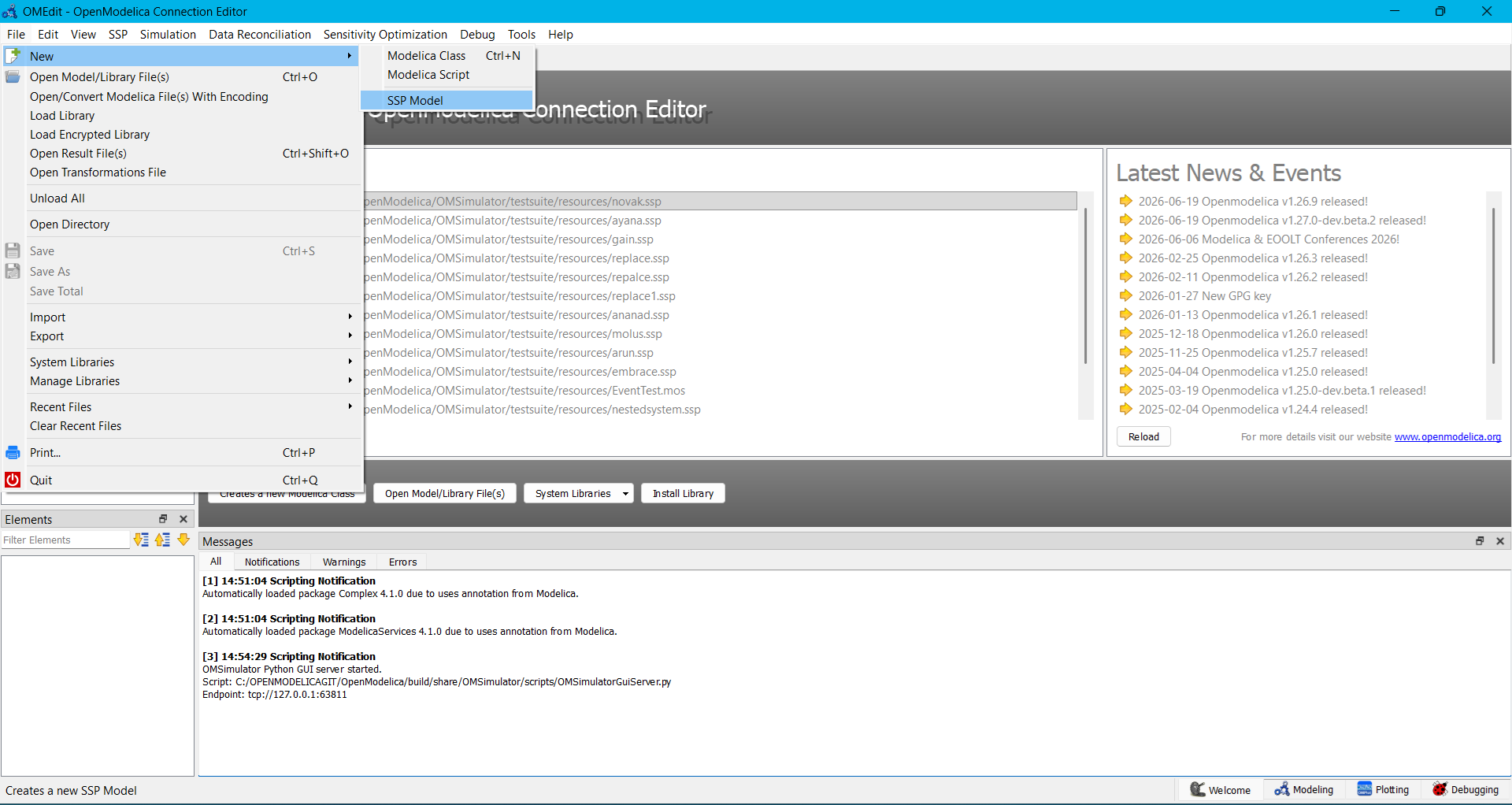The image size is (1512, 805).
Task: Click the submenu arrow on the New entry
Action: [x=350, y=56]
